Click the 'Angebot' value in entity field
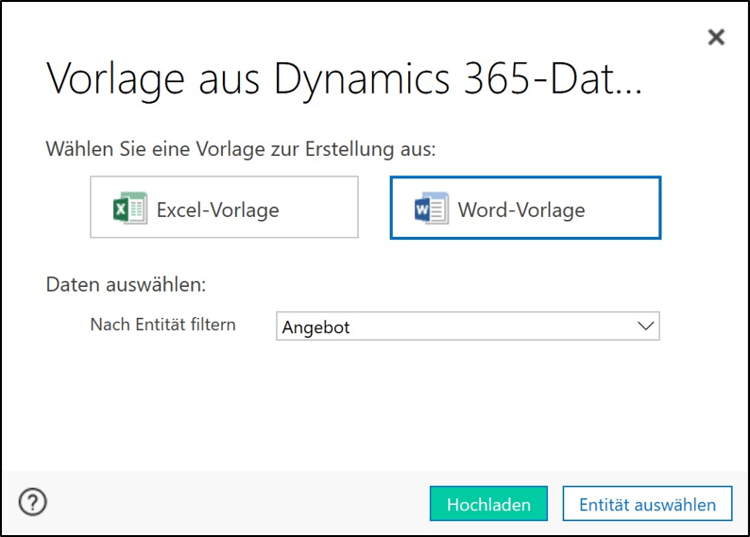This screenshot has width=750, height=537. point(316,327)
